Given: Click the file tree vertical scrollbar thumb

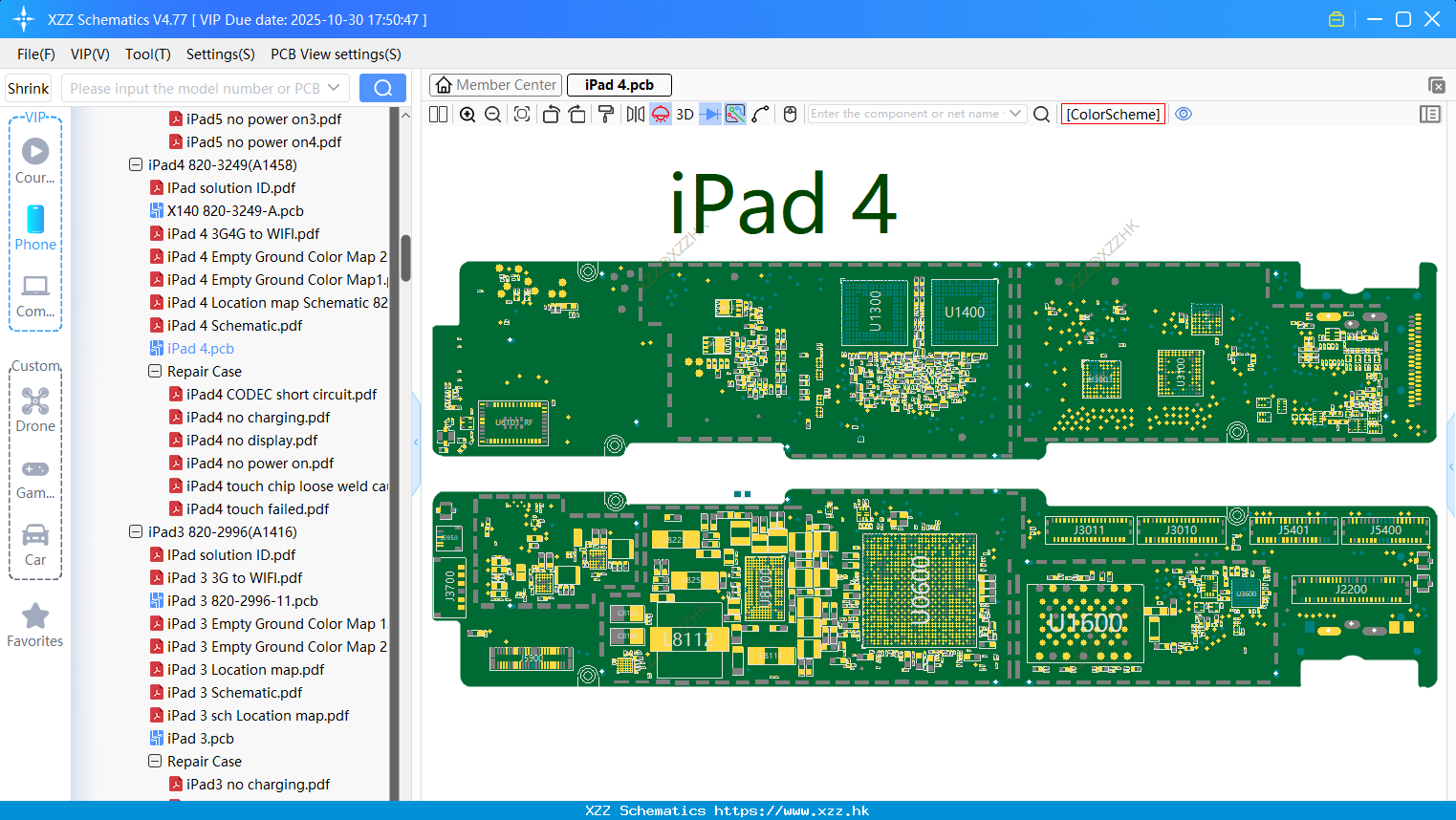Looking at the screenshot, I should pos(405,258).
